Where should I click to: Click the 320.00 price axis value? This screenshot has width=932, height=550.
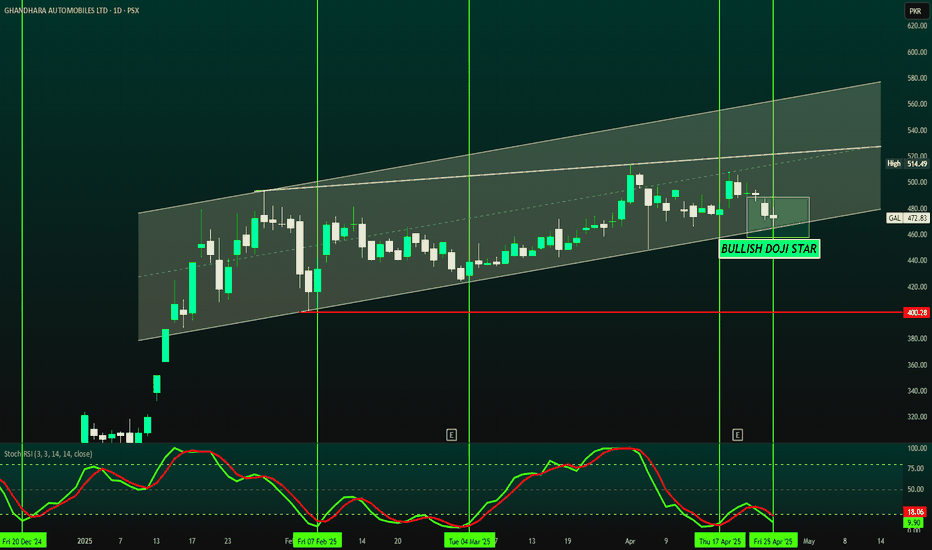tap(917, 417)
